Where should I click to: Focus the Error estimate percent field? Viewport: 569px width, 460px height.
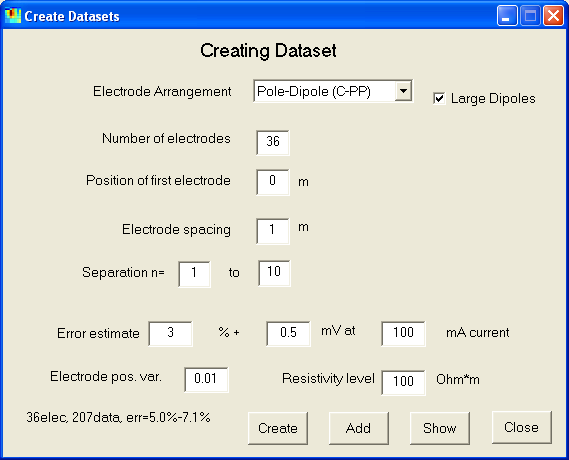pyautogui.click(x=170, y=334)
